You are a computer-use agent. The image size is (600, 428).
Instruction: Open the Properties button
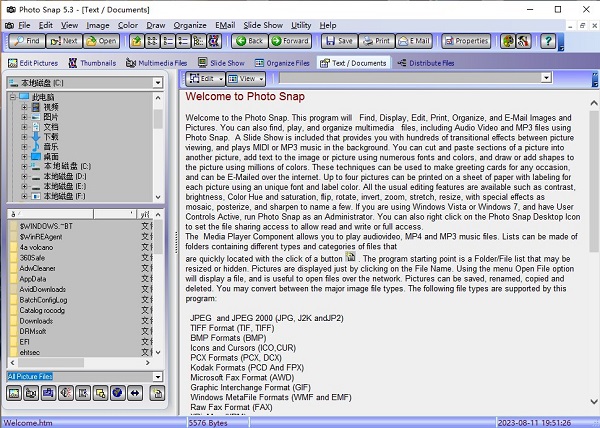[x=466, y=41]
